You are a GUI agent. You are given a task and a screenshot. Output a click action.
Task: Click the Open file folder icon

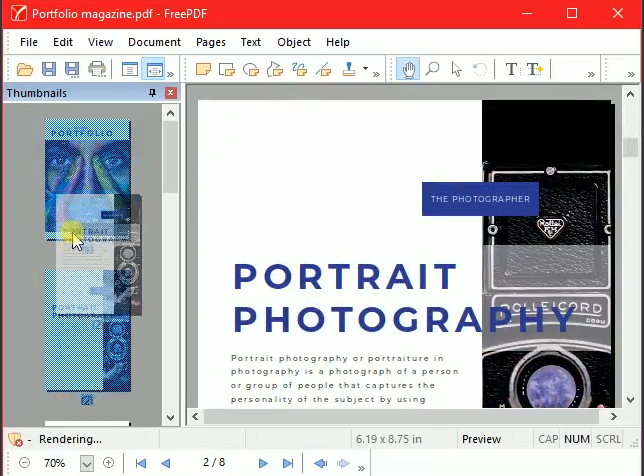25,69
